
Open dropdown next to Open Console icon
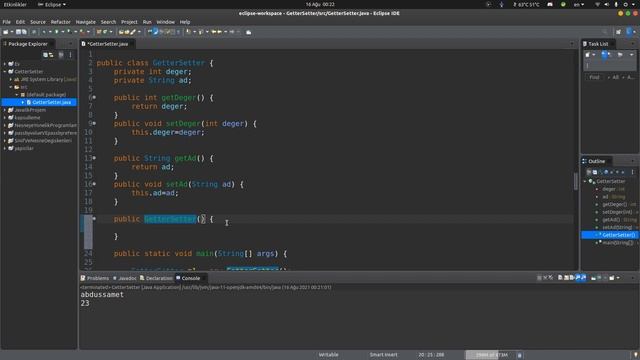coord(618,278)
